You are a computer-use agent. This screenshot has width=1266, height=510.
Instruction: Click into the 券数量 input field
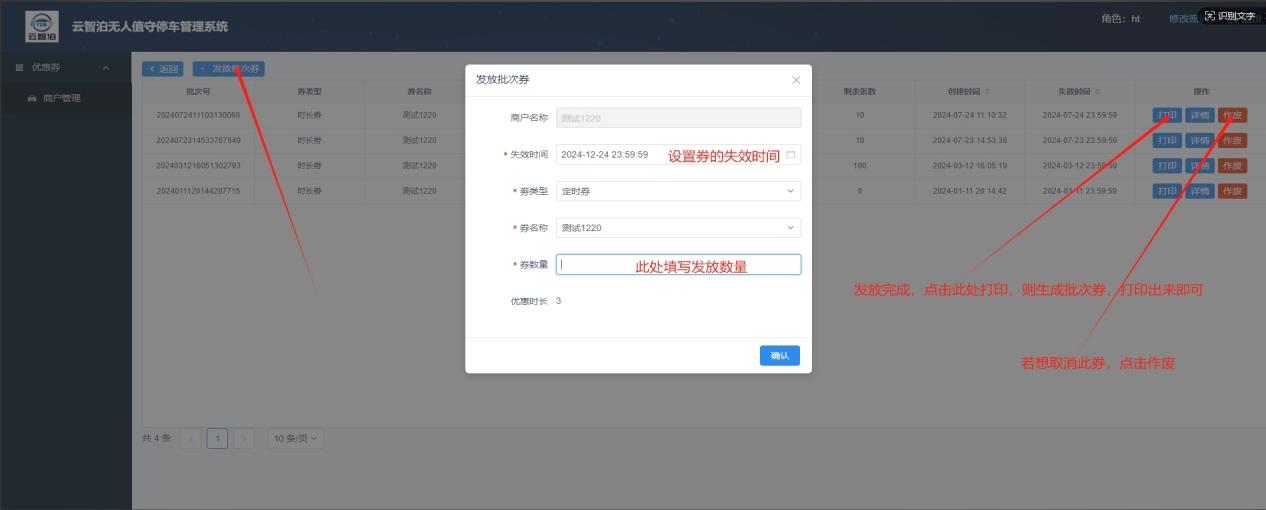[678, 265]
